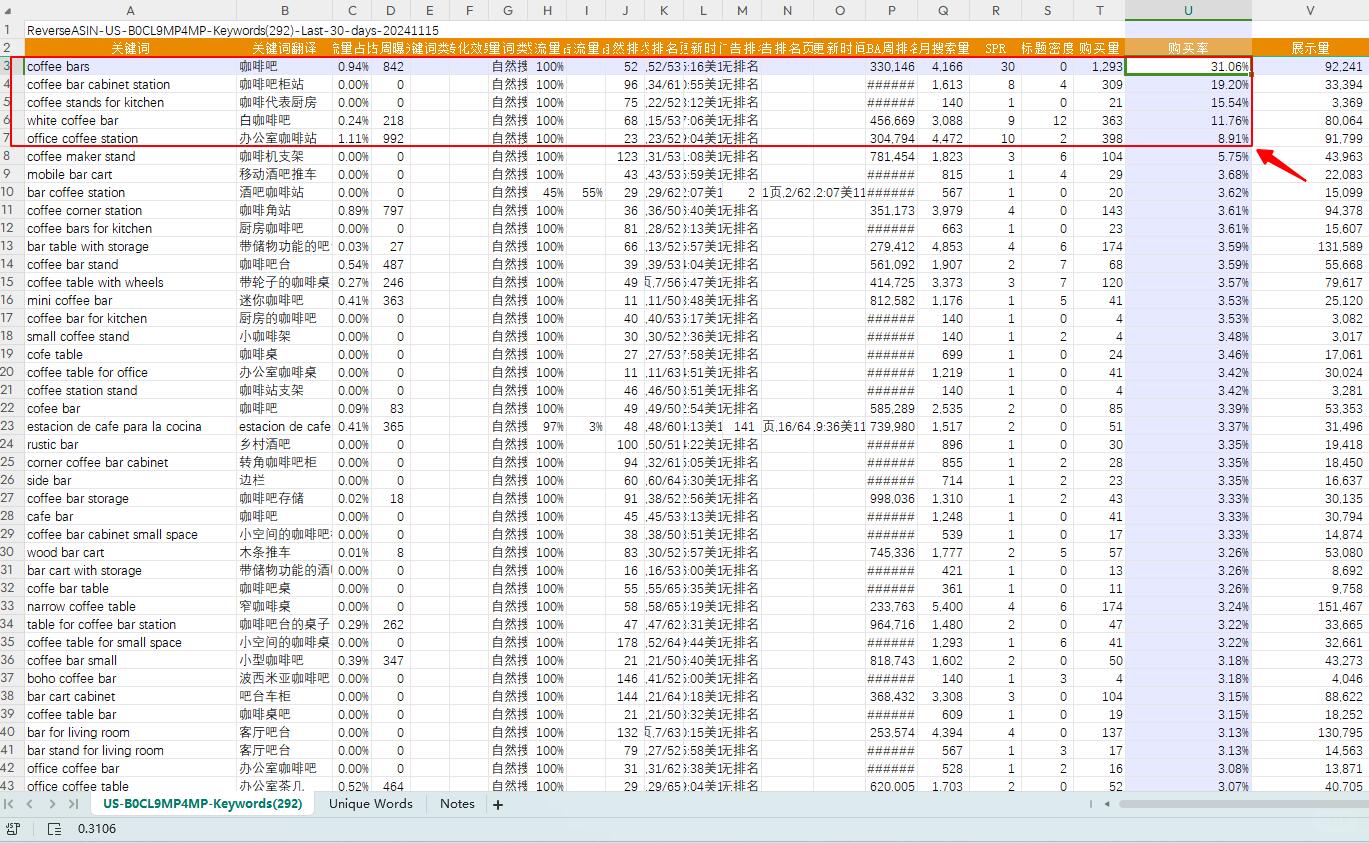The image size is (1369, 843).
Task: Jump to last sheet navigation arrow
Action: [x=73, y=804]
